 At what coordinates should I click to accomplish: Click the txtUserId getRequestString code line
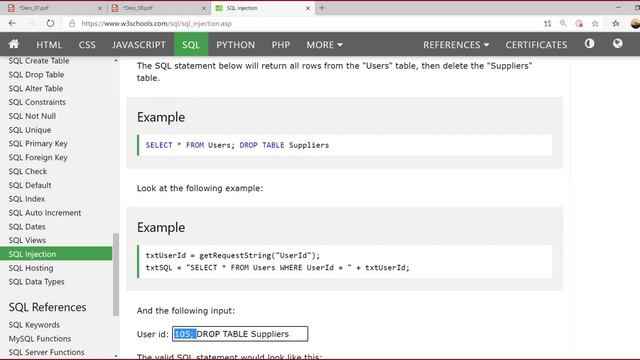tap(233, 256)
